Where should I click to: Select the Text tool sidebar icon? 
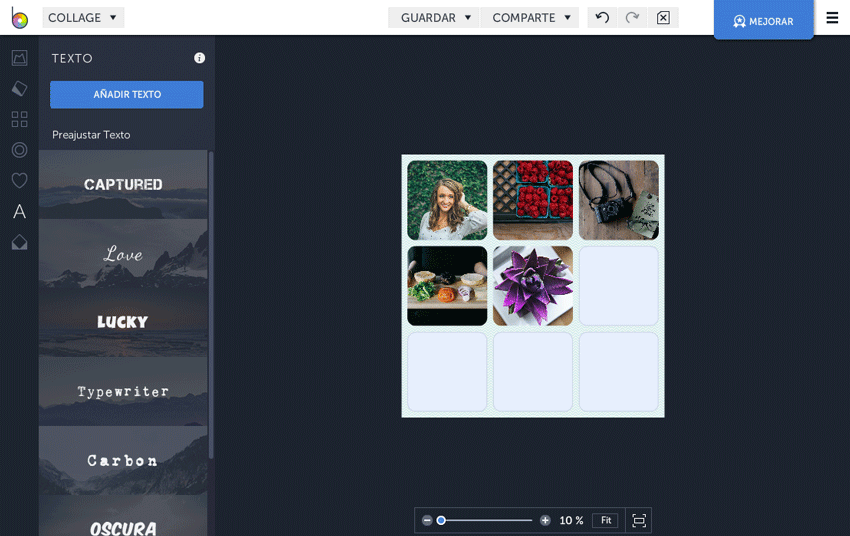[x=20, y=211]
